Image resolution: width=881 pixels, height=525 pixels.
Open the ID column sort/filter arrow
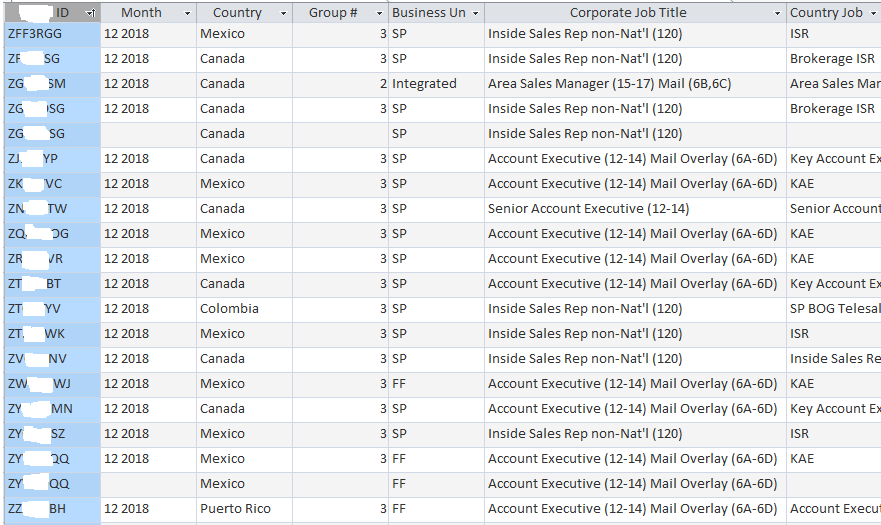pyautogui.click(x=90, y=13)
